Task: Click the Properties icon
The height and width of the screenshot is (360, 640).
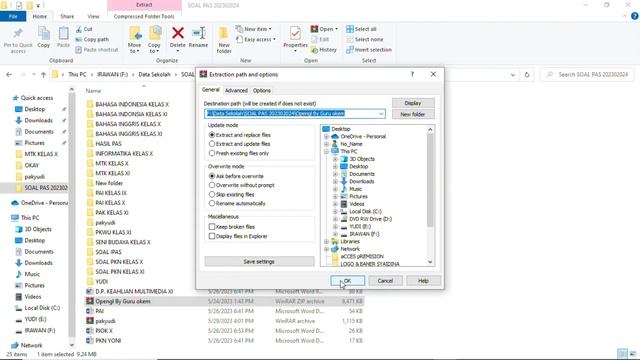Action: 295,33
